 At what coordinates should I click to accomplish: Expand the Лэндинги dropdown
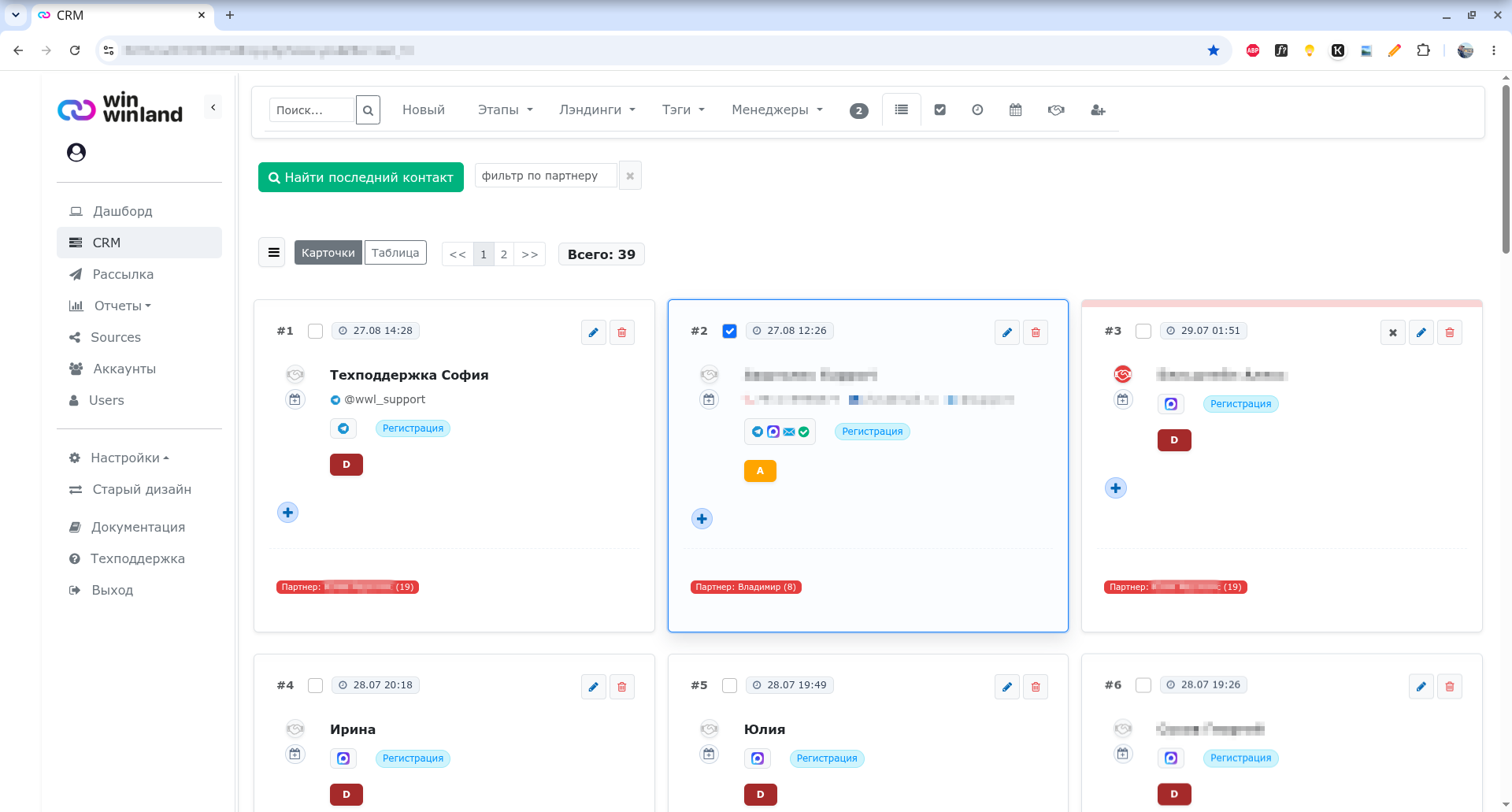(x=598, y=110)
